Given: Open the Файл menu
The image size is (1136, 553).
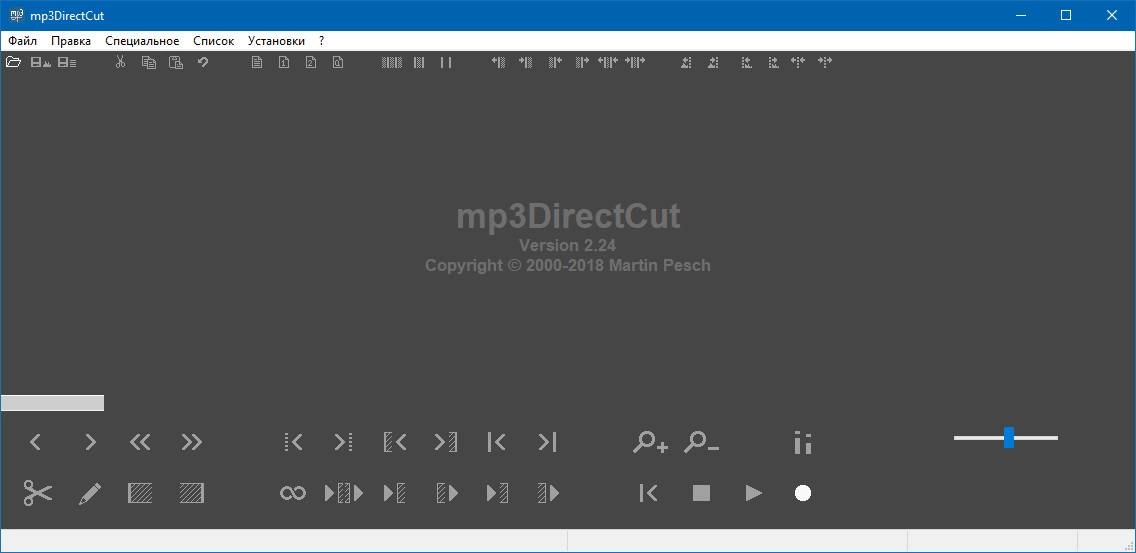Looking at the screenshot, I should [x=22, y=41].
